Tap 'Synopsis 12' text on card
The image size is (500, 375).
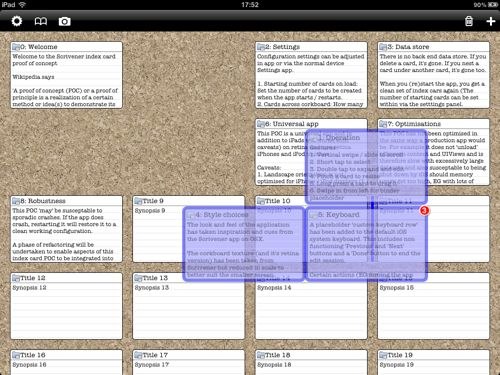click(29, 287)
